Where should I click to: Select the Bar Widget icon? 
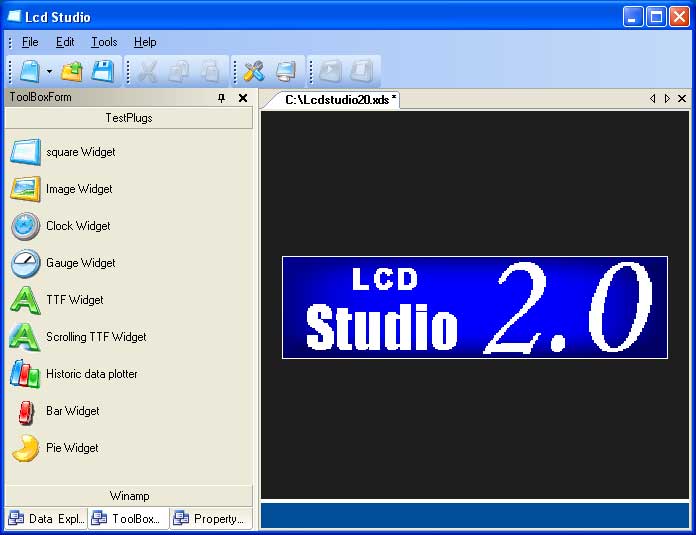point(26,412)
